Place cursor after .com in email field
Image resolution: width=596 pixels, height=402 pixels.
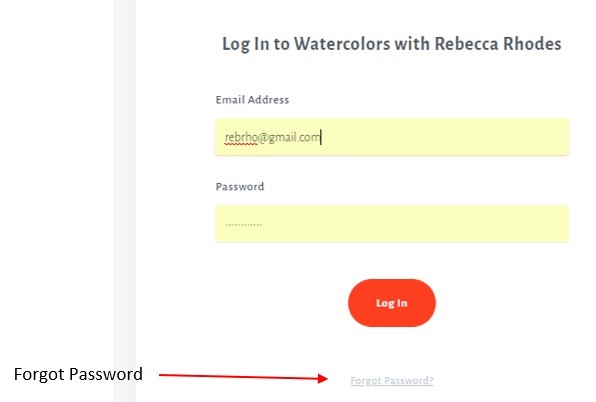[321, 137]
